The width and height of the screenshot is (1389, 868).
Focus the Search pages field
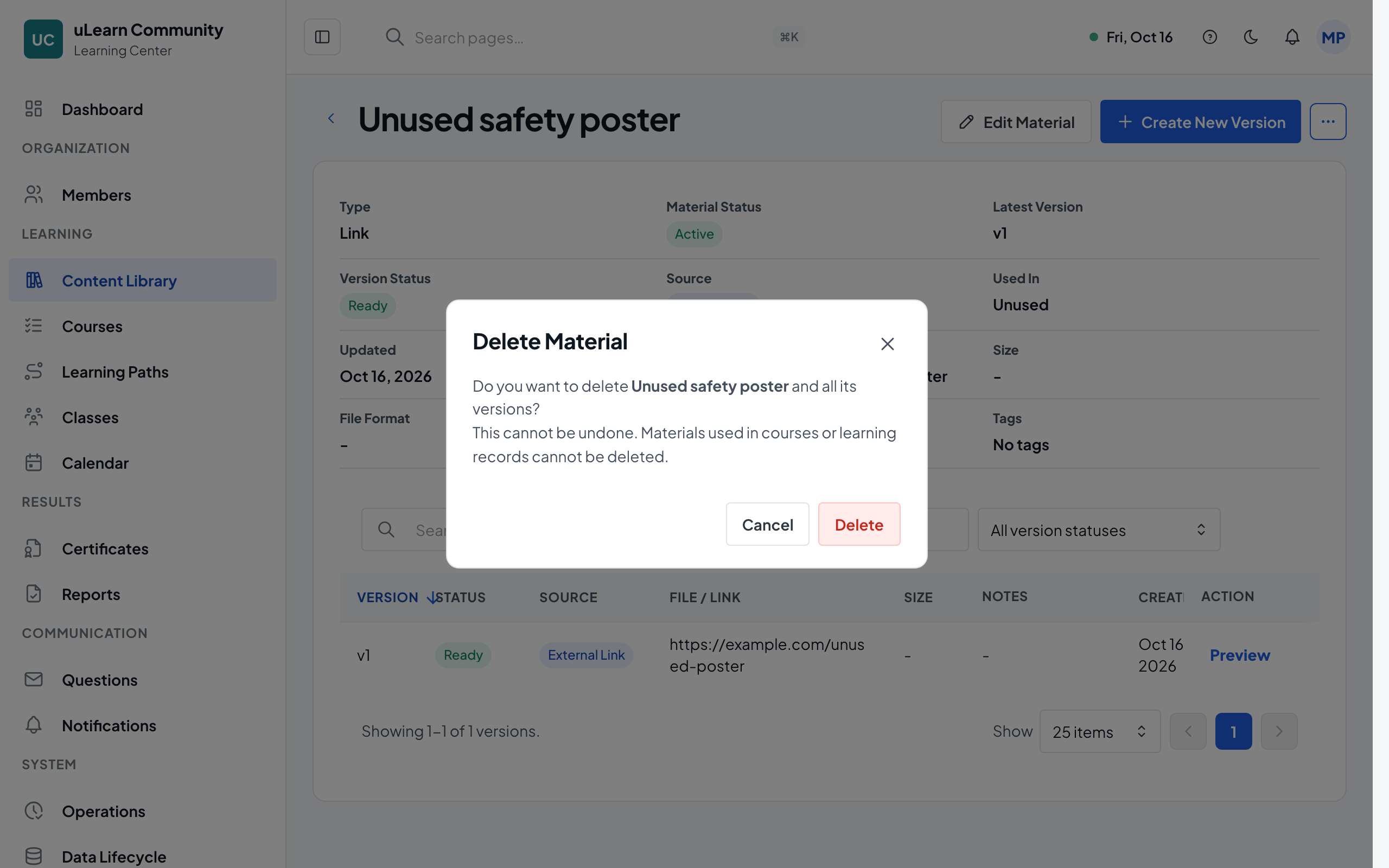(x=594, y=37)
